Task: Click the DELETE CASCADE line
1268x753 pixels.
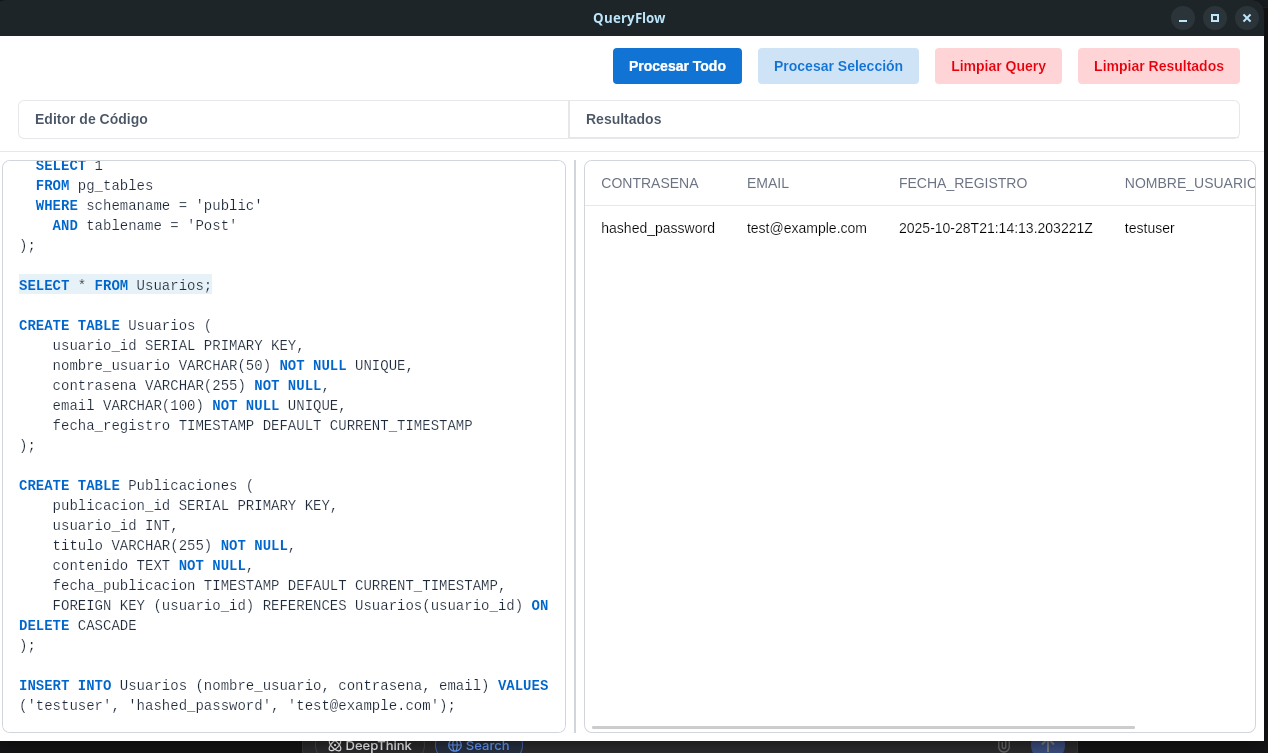Action: 78,626
